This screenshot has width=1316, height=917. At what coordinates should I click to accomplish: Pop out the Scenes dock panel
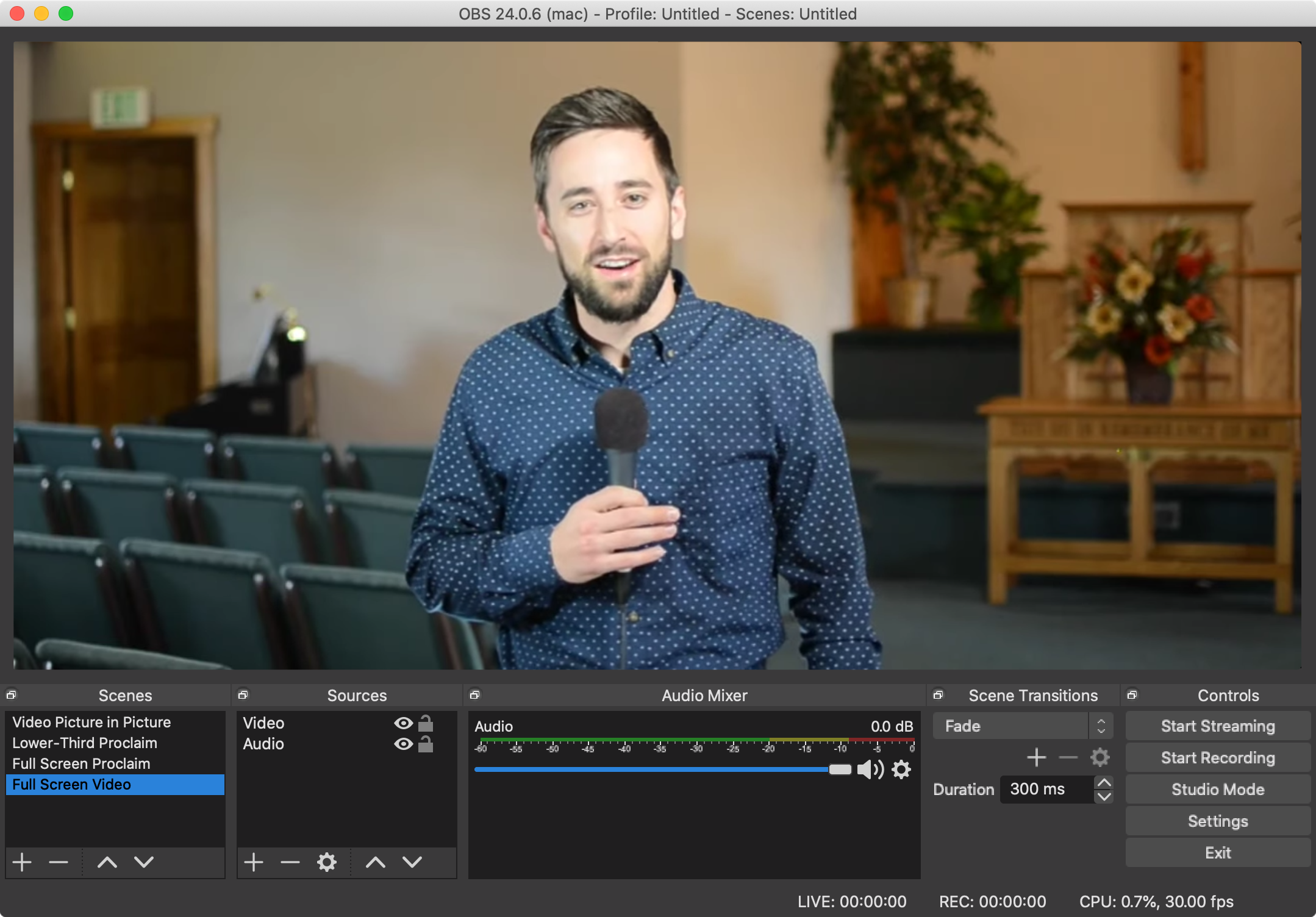(x=11, y=695)
